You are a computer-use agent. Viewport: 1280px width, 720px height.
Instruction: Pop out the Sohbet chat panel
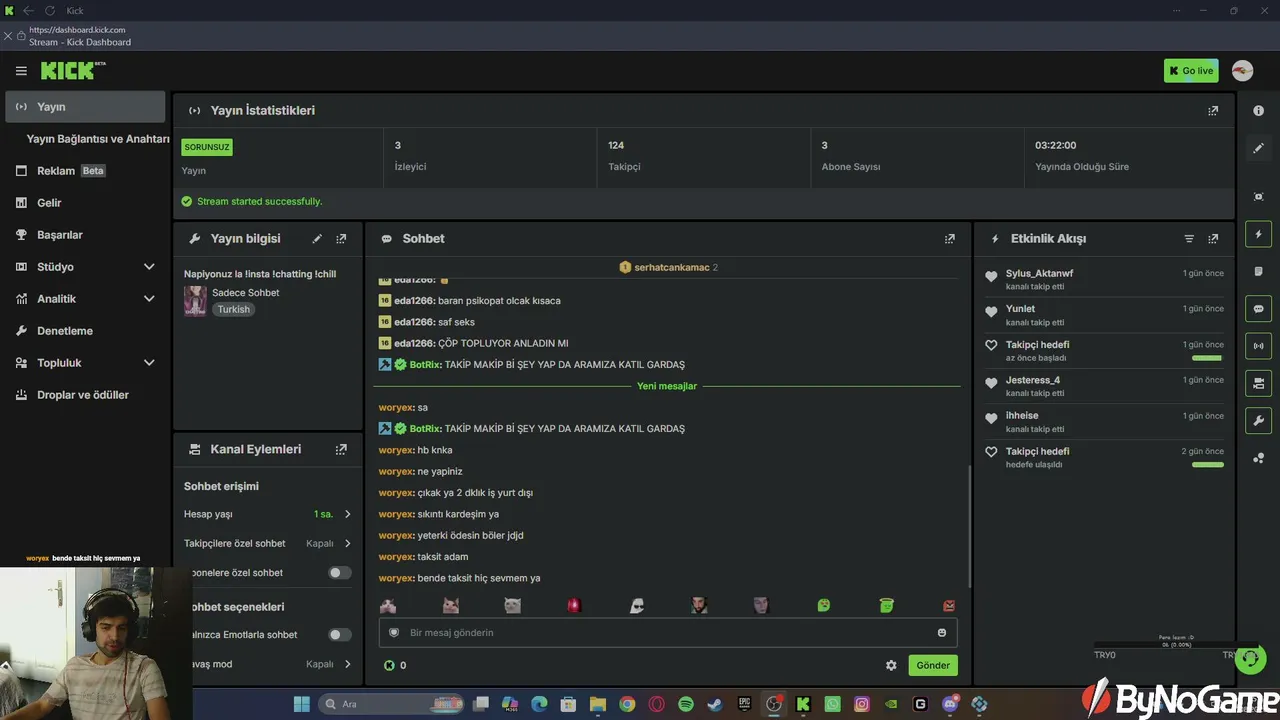949,239
